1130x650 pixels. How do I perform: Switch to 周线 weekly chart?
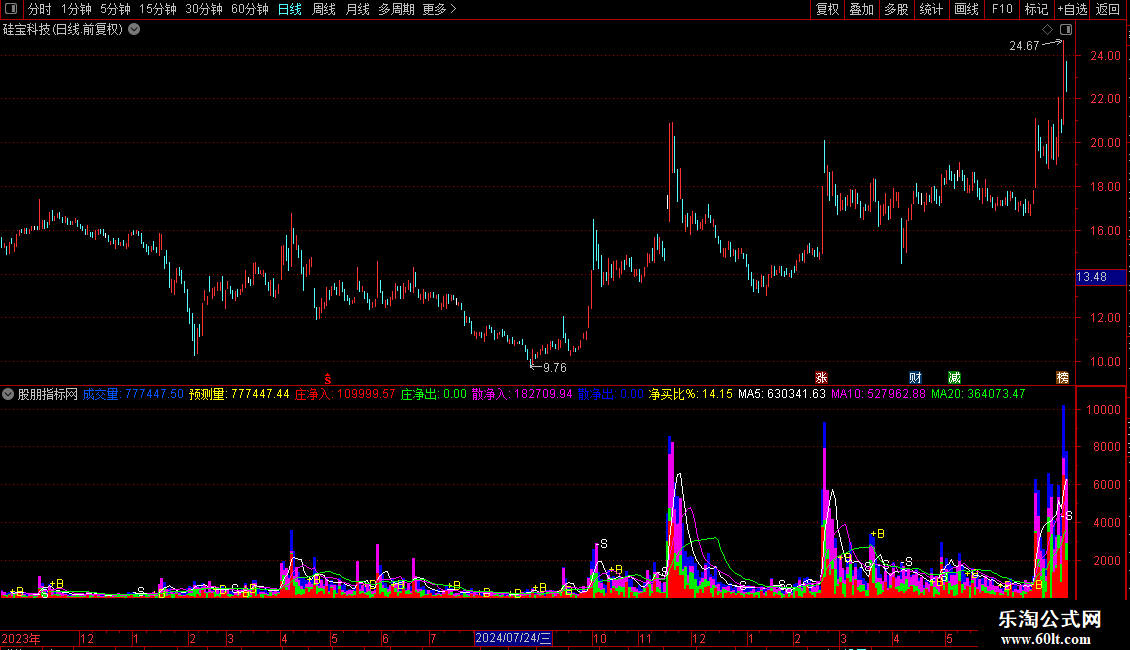[324, 9]
